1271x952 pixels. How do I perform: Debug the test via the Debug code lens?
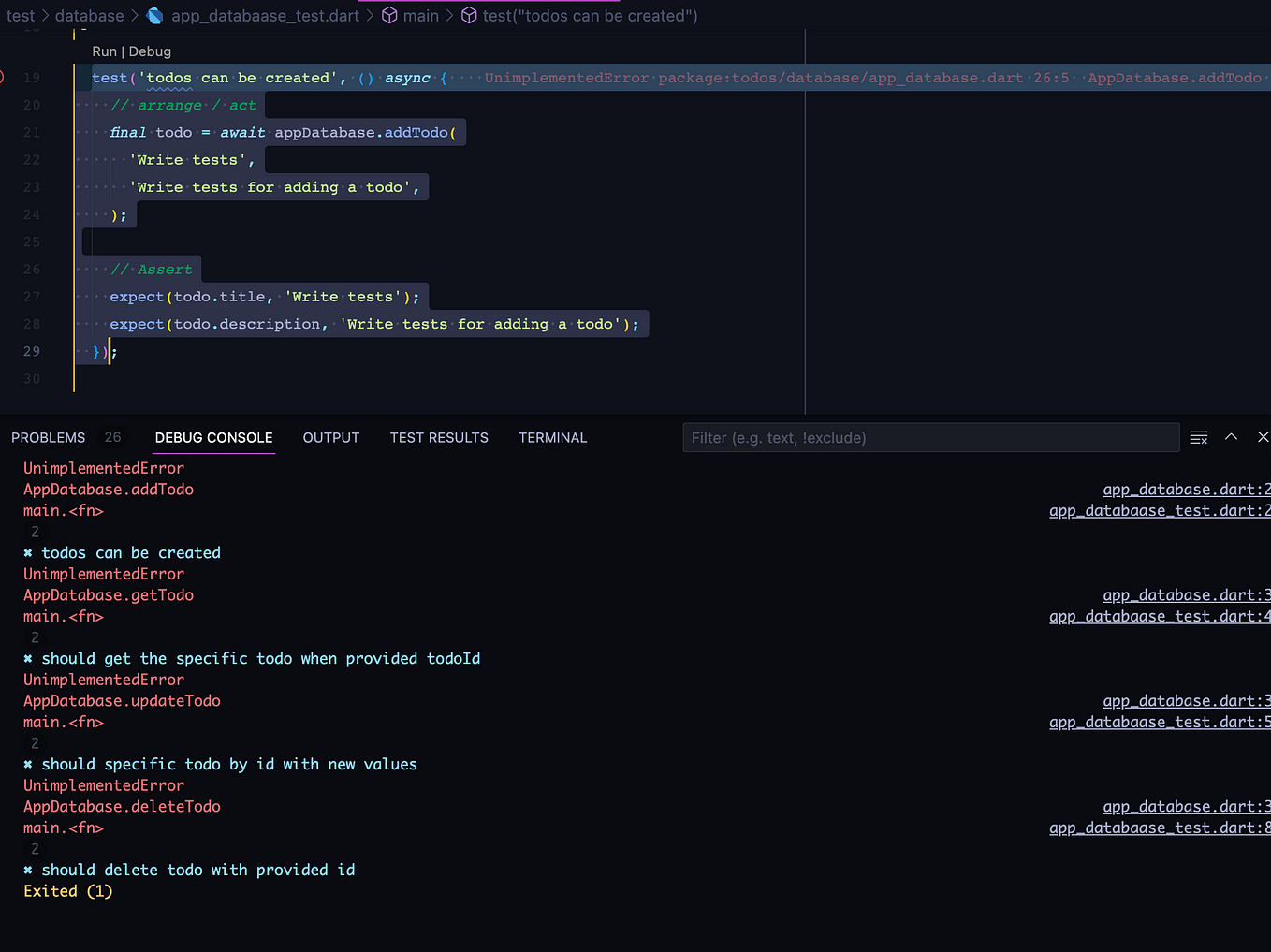150,51
